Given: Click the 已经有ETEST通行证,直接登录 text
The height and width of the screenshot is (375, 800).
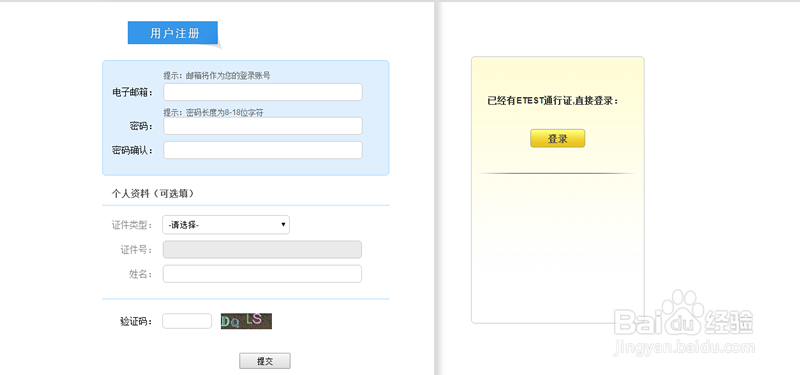Looking at the screenshot, I should (553, 101).
